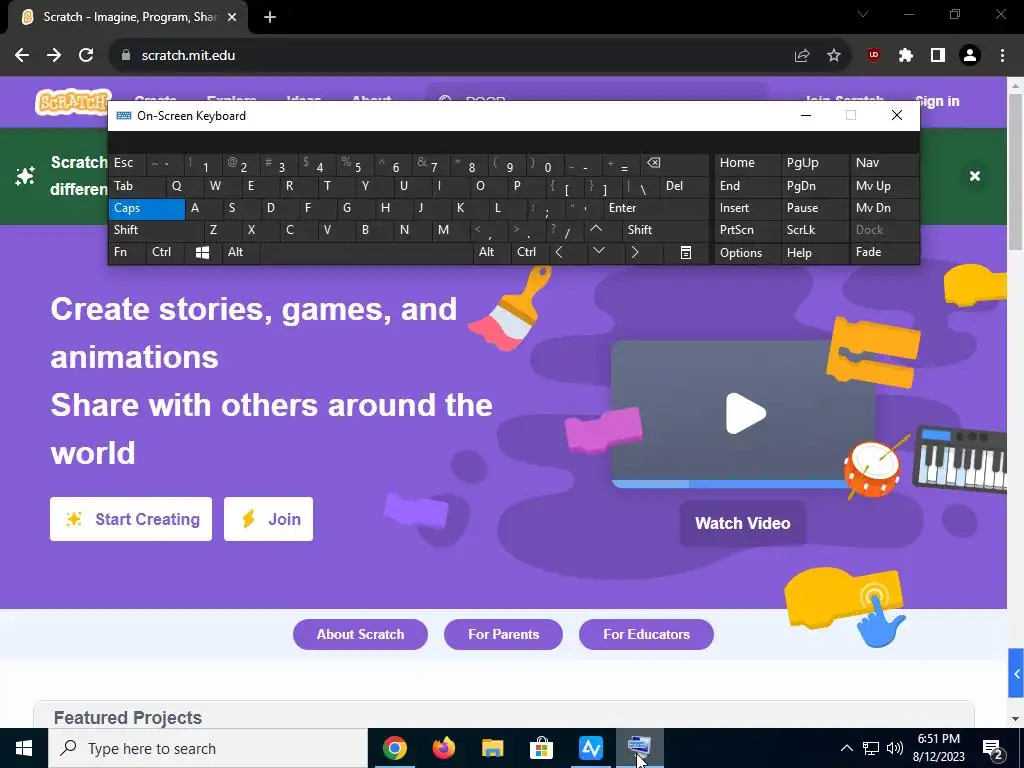Dismiss the green announcement banner
The width and height of the screenshot is (1024, 768).
(975, 176)
